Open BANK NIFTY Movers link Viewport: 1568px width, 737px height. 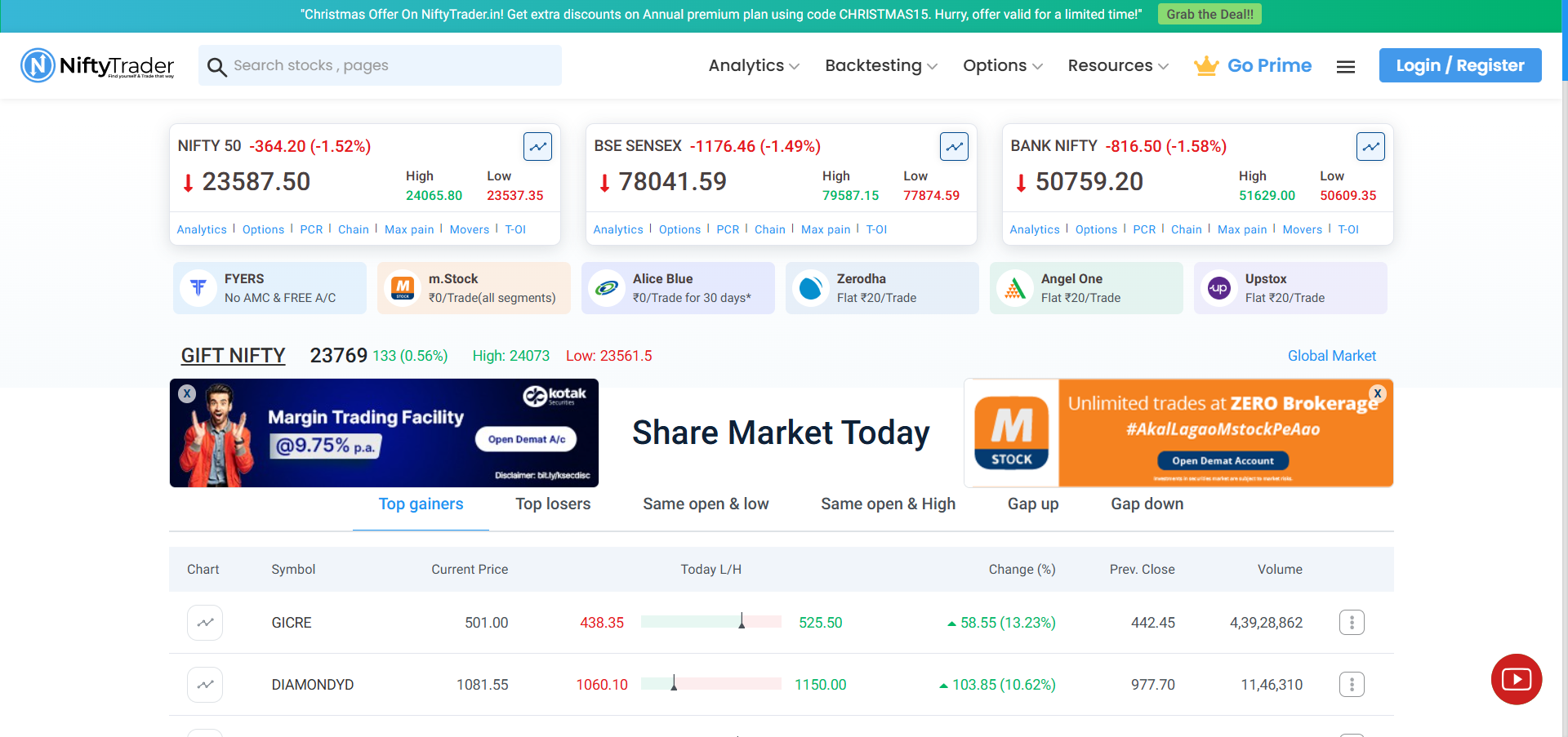coord(1303,229)
